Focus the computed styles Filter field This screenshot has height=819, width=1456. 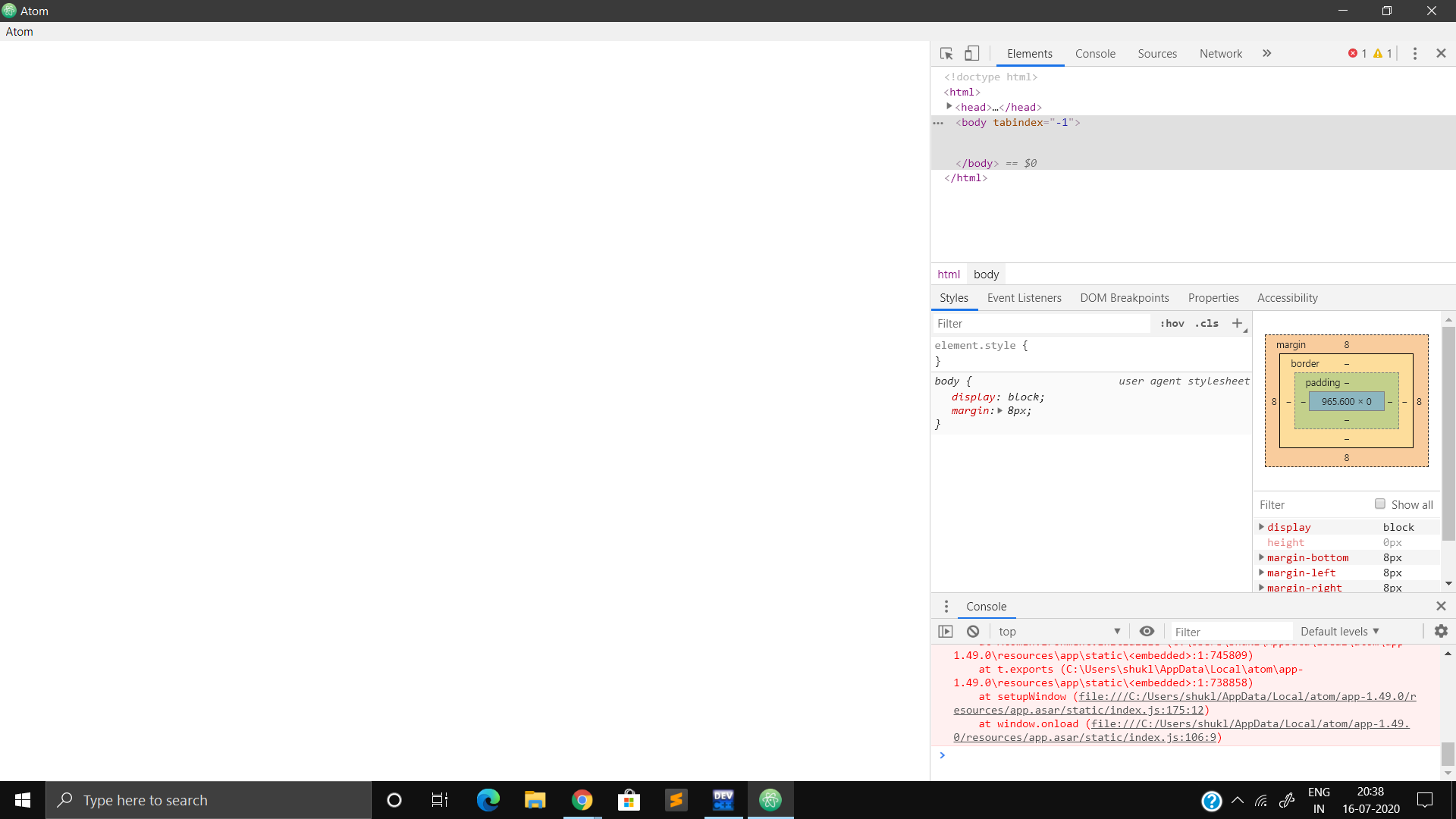1312,505
